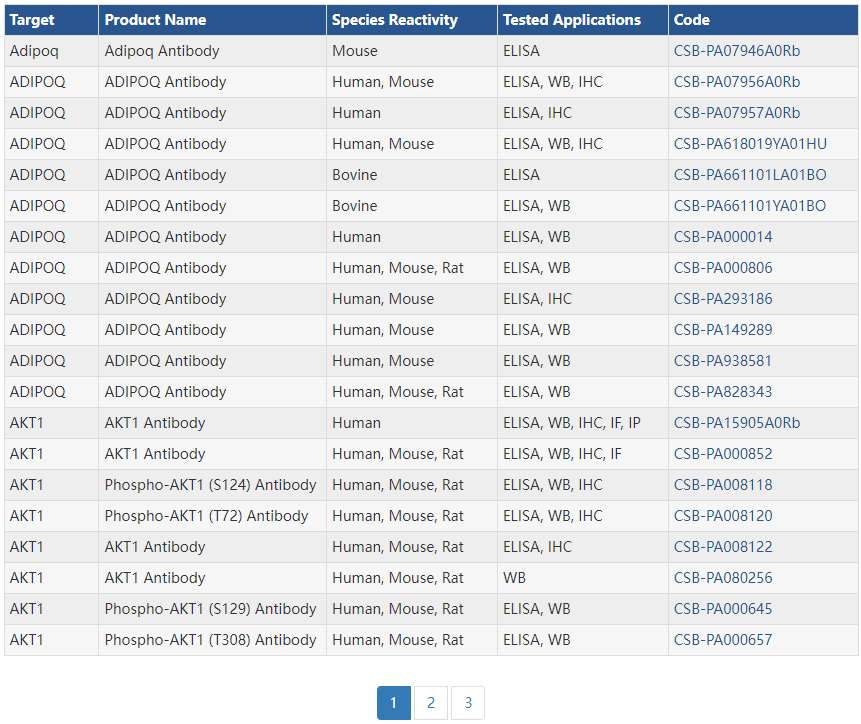Viewport: 861px width, 724px height.
Task: Follow the CSB-PA828343 code link
Action: coord(723,392)
